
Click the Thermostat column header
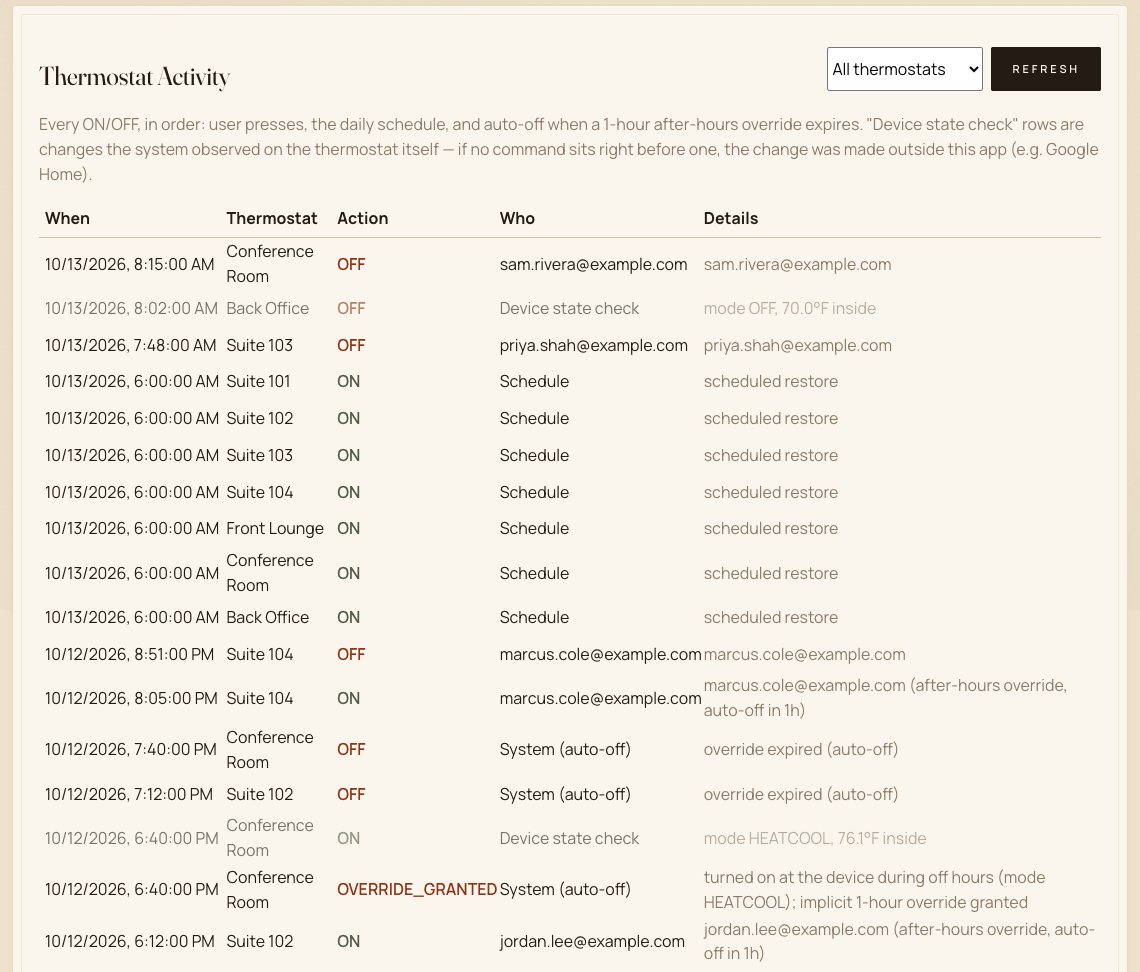tap(271, 218)
